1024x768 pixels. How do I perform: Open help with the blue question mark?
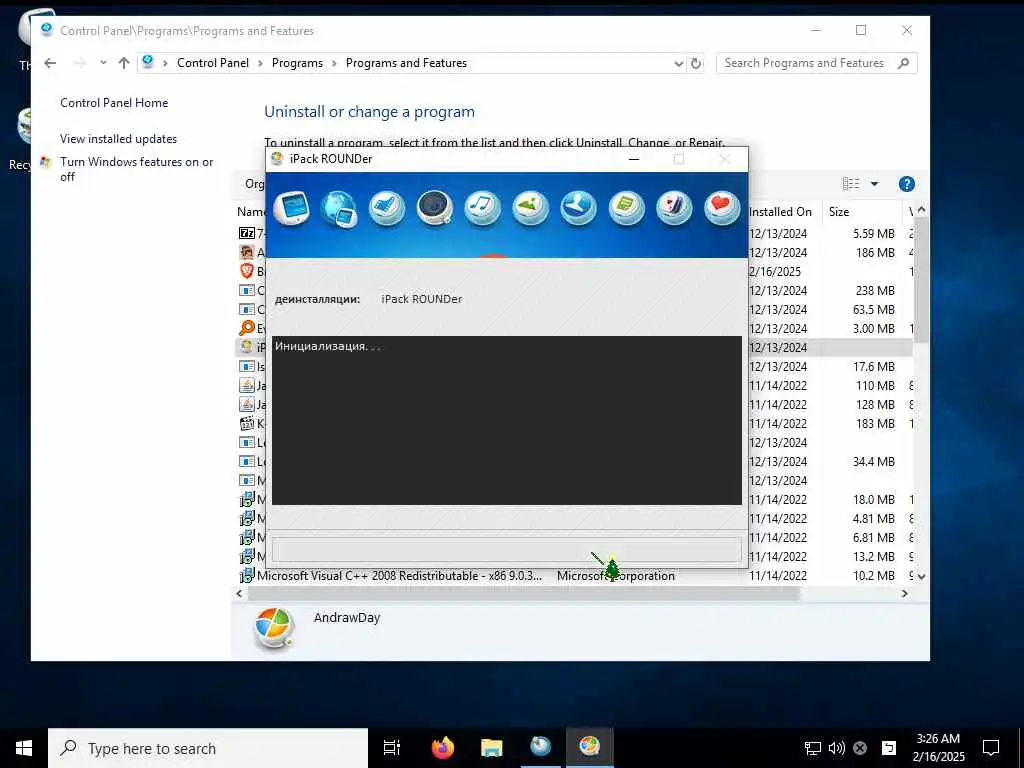[x=906, y=184]
